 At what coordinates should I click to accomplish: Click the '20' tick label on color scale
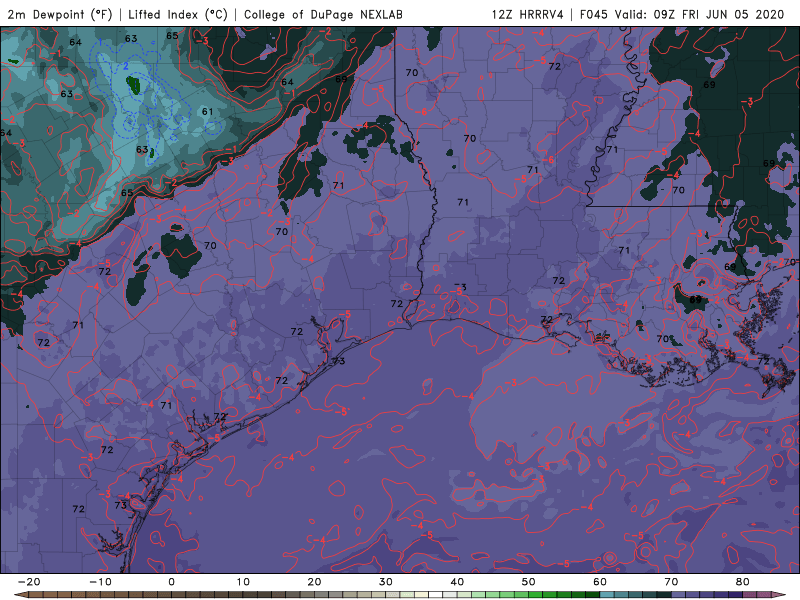point(314,582)
